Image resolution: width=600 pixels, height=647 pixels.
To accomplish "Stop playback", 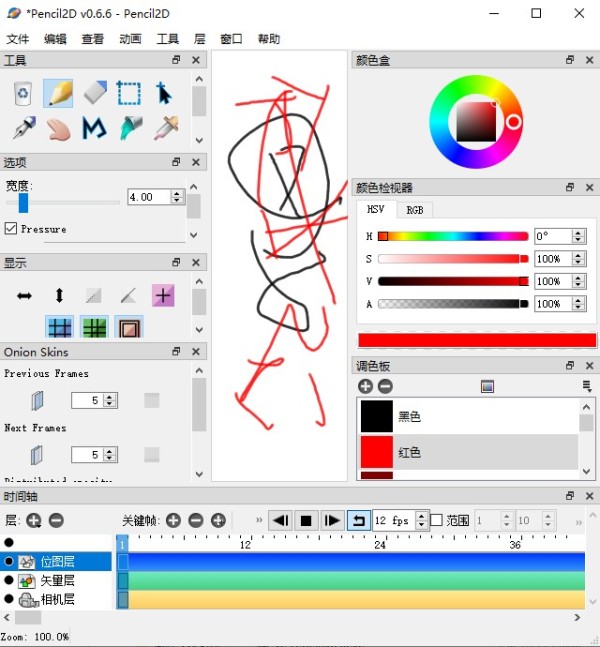I will (x=306, y=520).
